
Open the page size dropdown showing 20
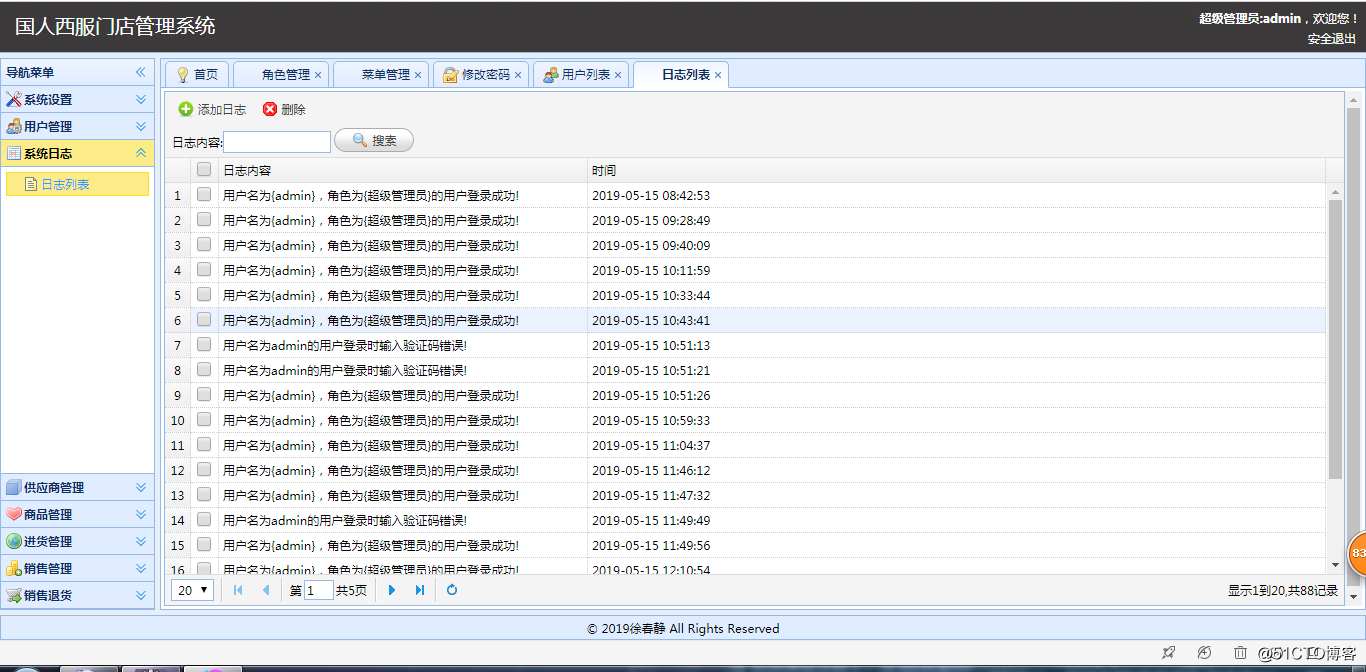click(193, 590)
